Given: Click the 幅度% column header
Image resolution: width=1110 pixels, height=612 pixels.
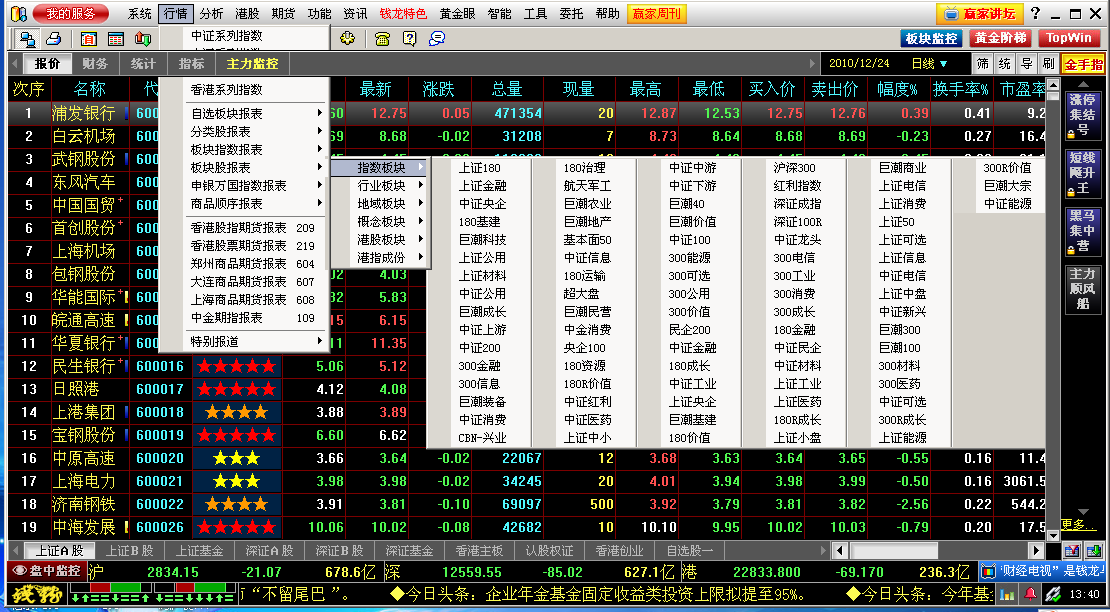Looking at the screenshot, I should pos(898,89).
